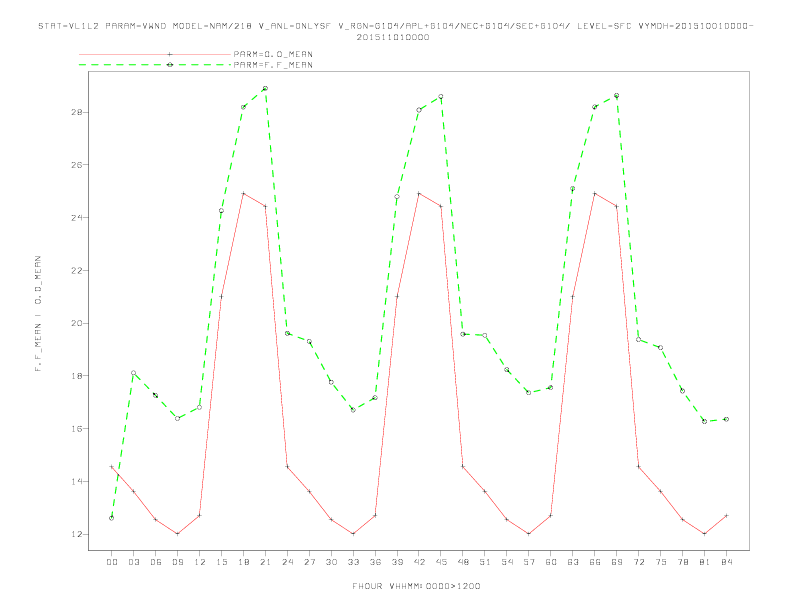This screenshot has width=792, height=612.
Task: Click green F.F_MEAN circle marker at hour 84
Action: pos(726,419)
